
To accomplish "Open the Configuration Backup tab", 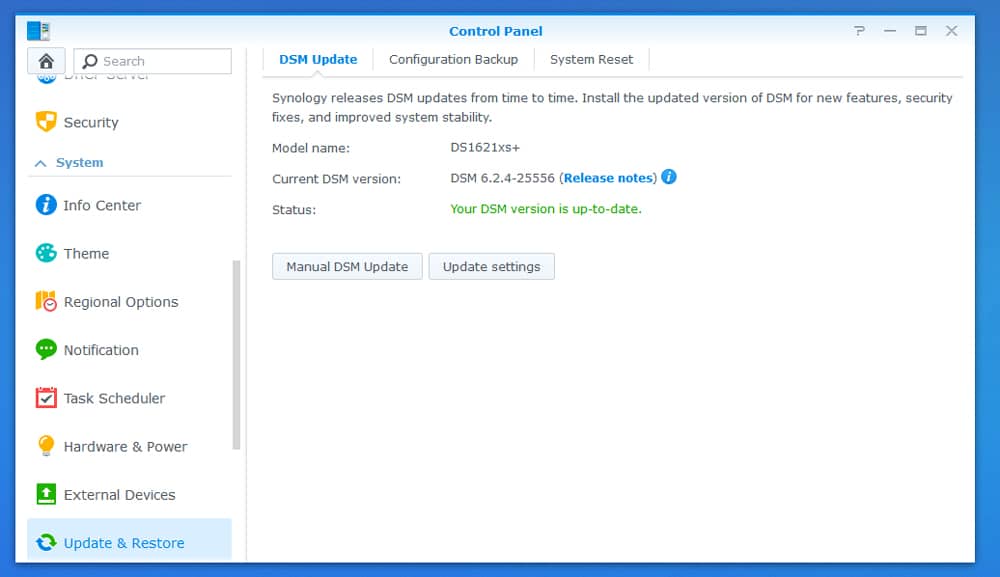I will 453,59.
